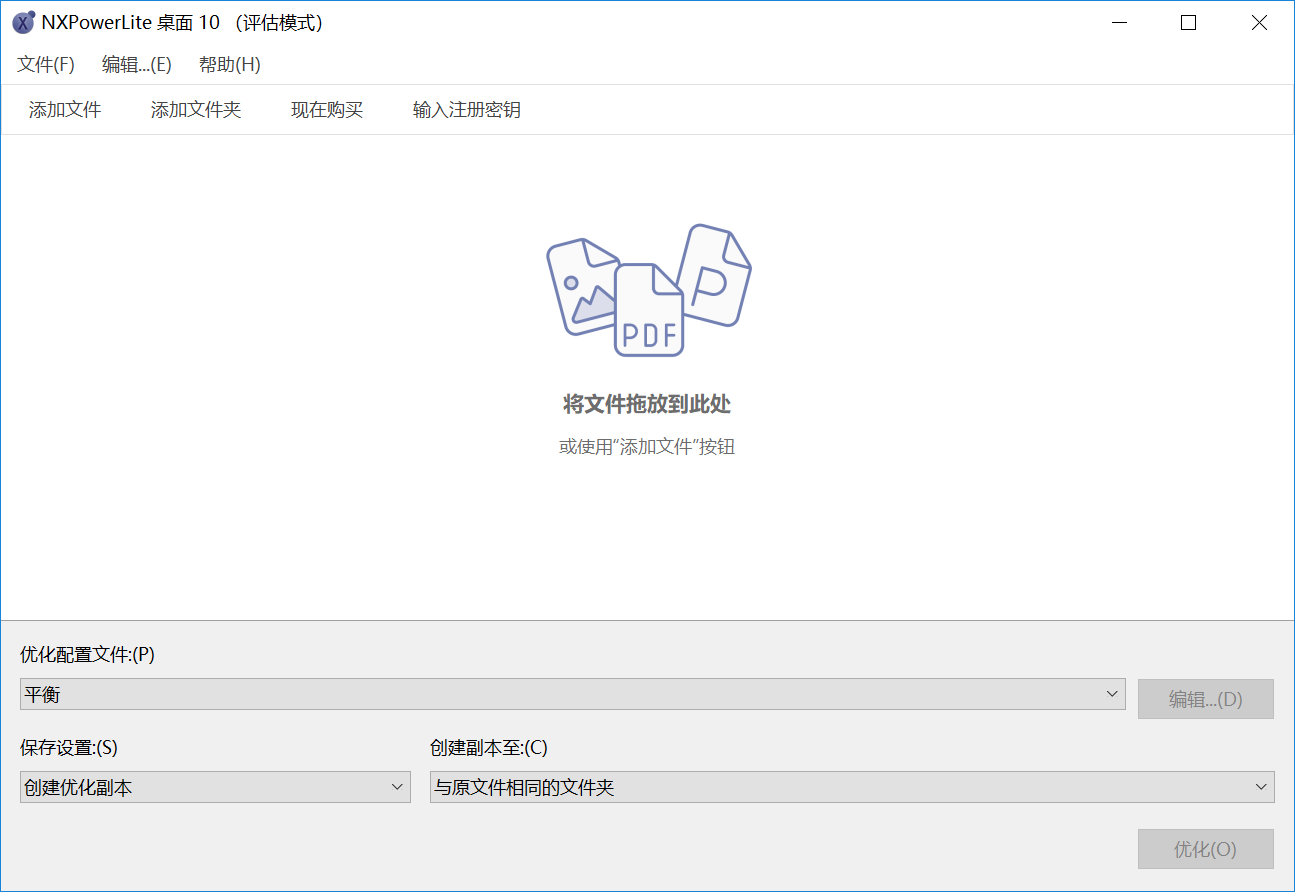Open the 帮助(H) menu
The image size is (1295, 892).
[x=230, y=65]
